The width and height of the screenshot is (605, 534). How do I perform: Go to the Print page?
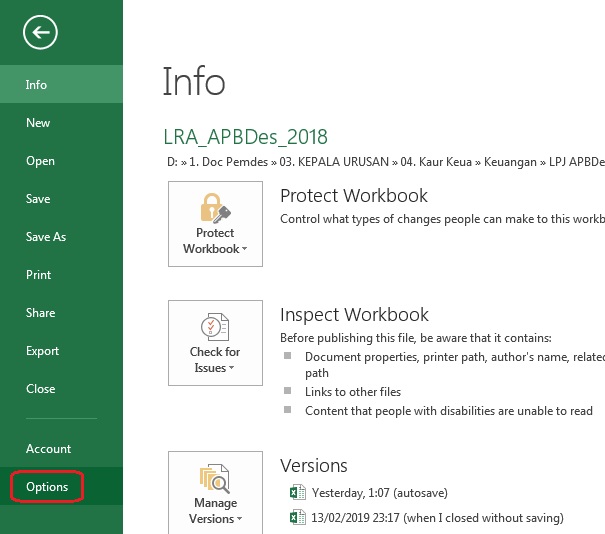[x=61, y=275]
